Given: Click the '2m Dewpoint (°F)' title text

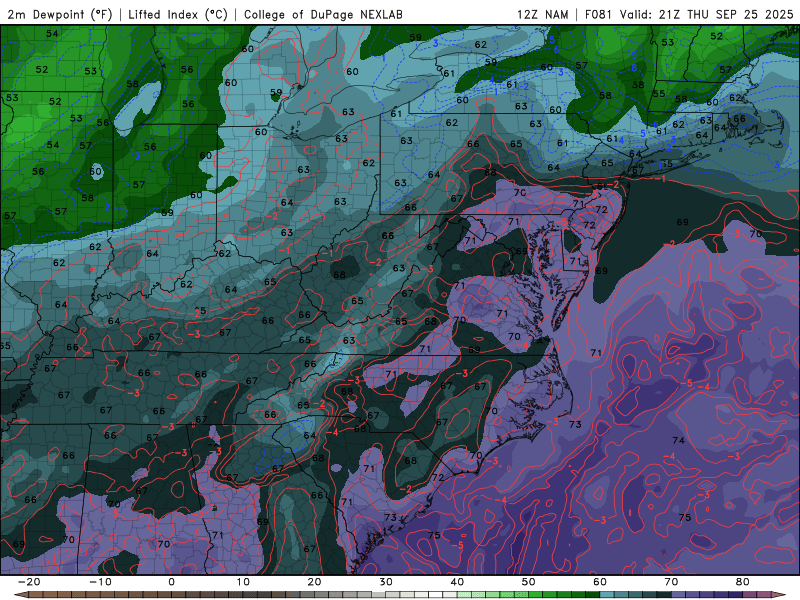Looking at the screenshot, I should tap(59, 15).
